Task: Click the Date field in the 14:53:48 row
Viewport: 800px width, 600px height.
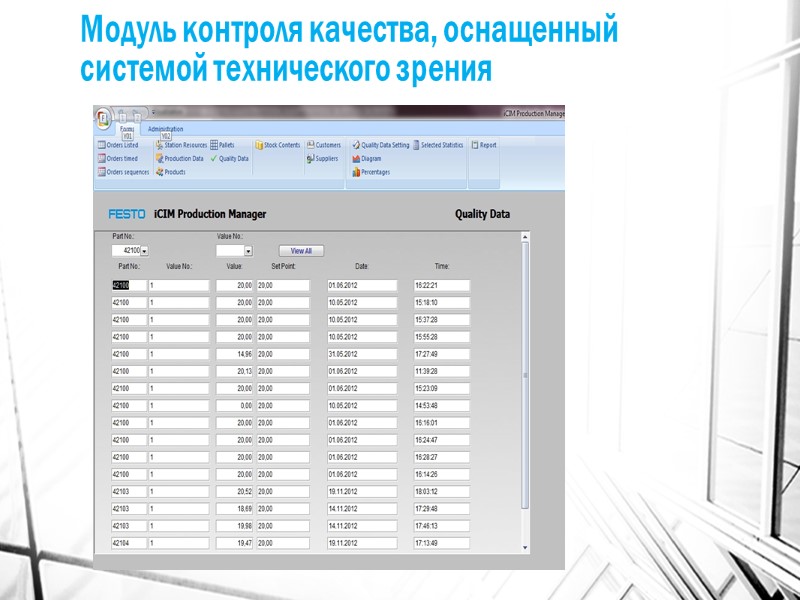Action: 362,406
